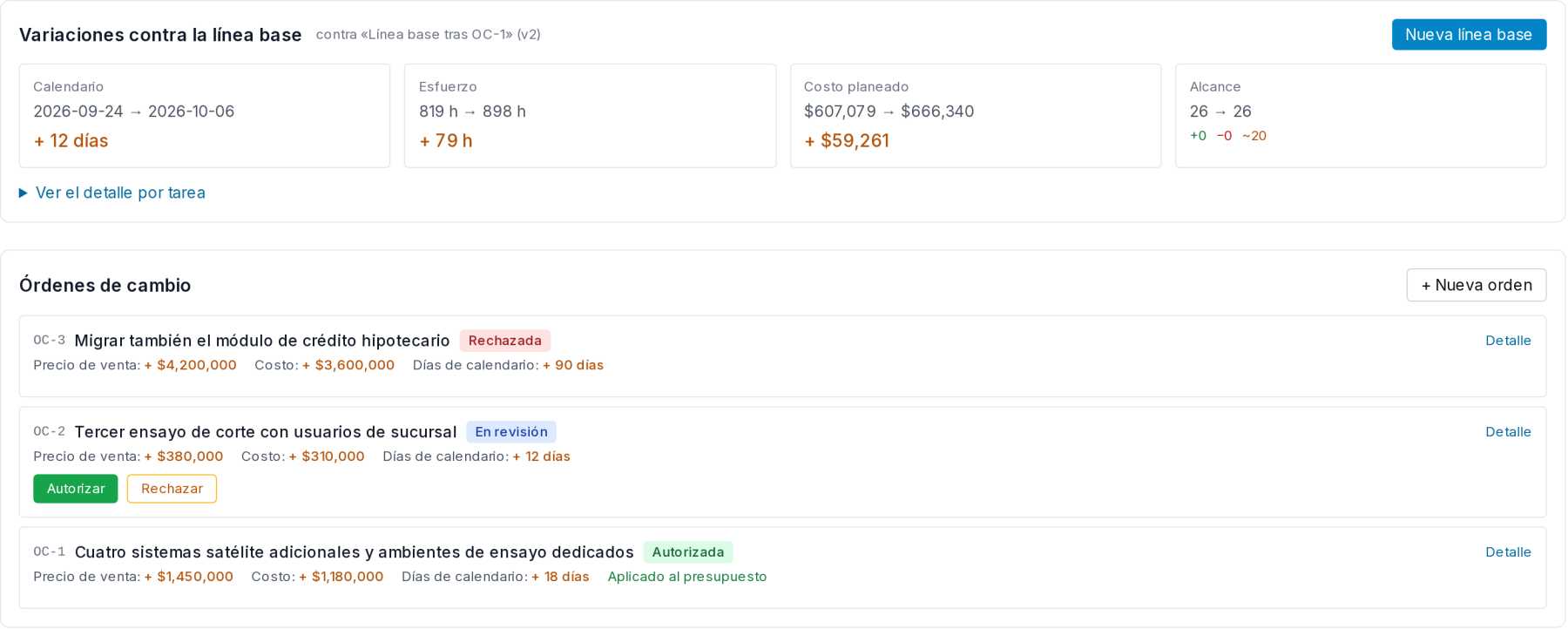The height and width of the screenshot is (629, 1568).
Task: Click the Costo planeado card label
Action: coord(856,87)
